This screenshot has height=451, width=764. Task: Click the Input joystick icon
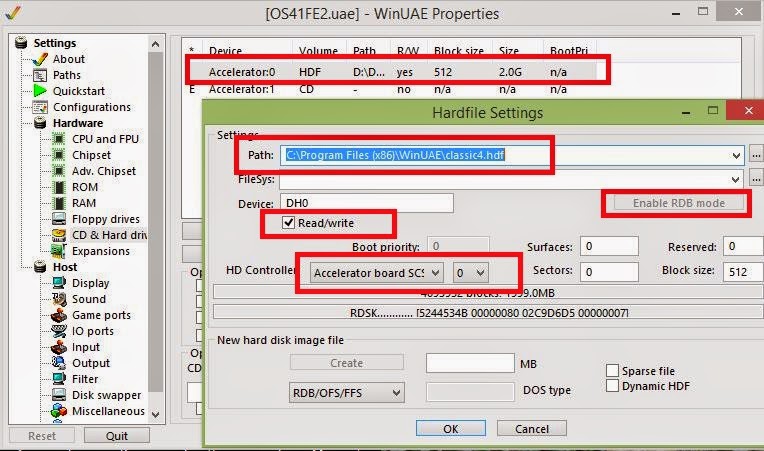(x=59, y=347)
